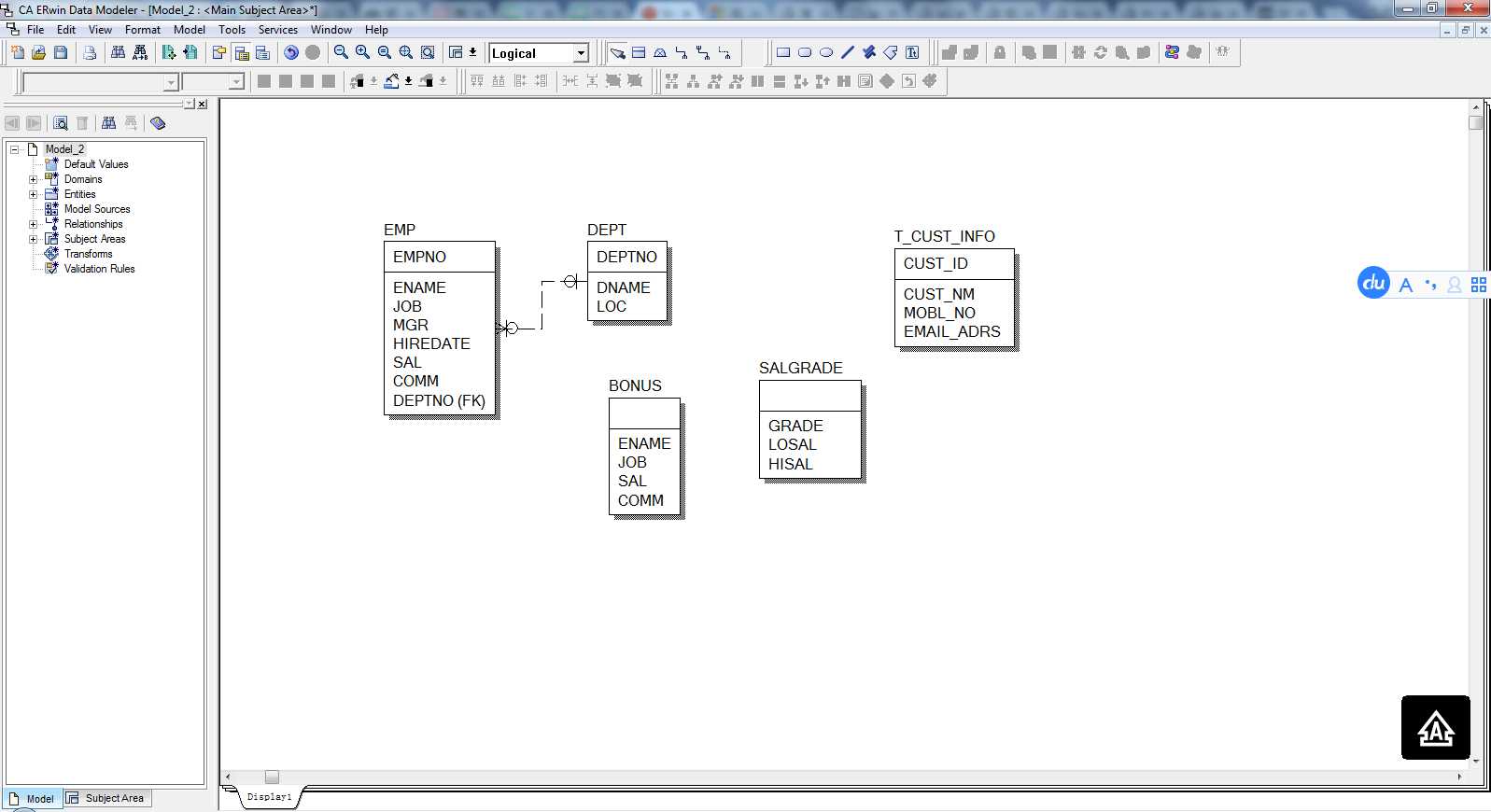Select Transforms in the model tree
Image resolution: width=1491 pixels, height=812 pixels.
[88, 254]
